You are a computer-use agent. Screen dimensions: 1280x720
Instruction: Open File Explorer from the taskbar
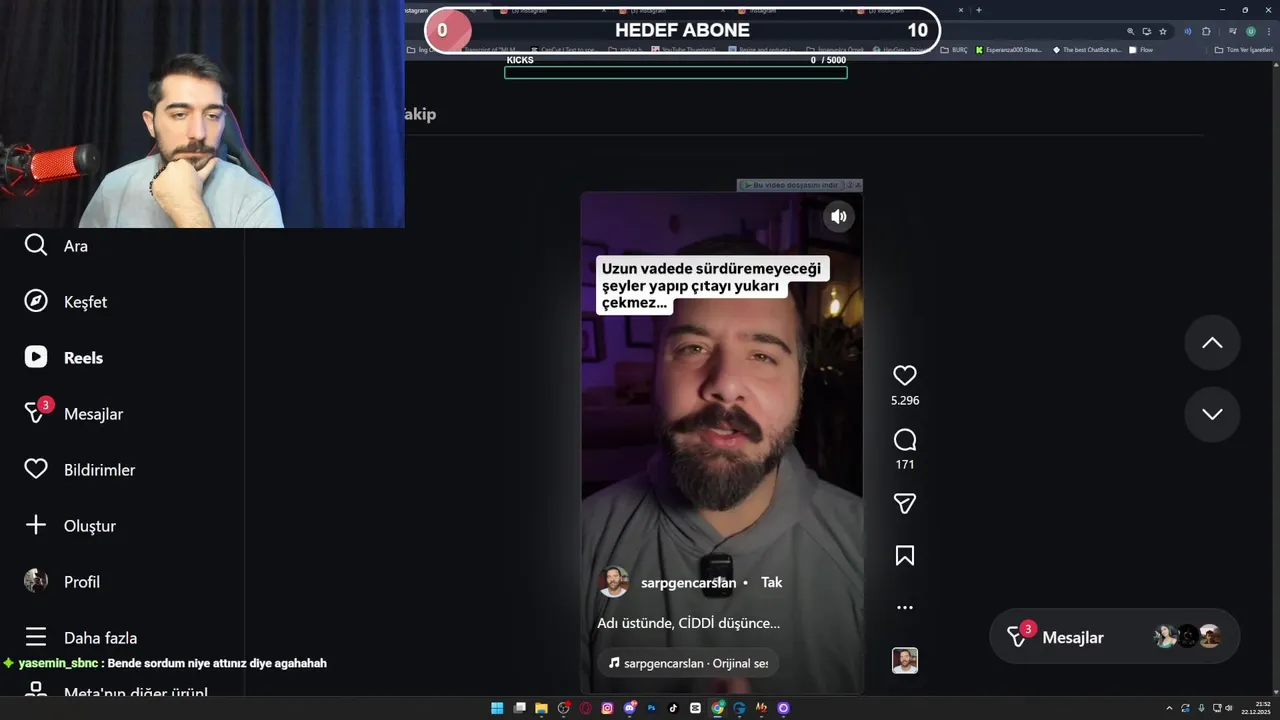tap(541, 709)
